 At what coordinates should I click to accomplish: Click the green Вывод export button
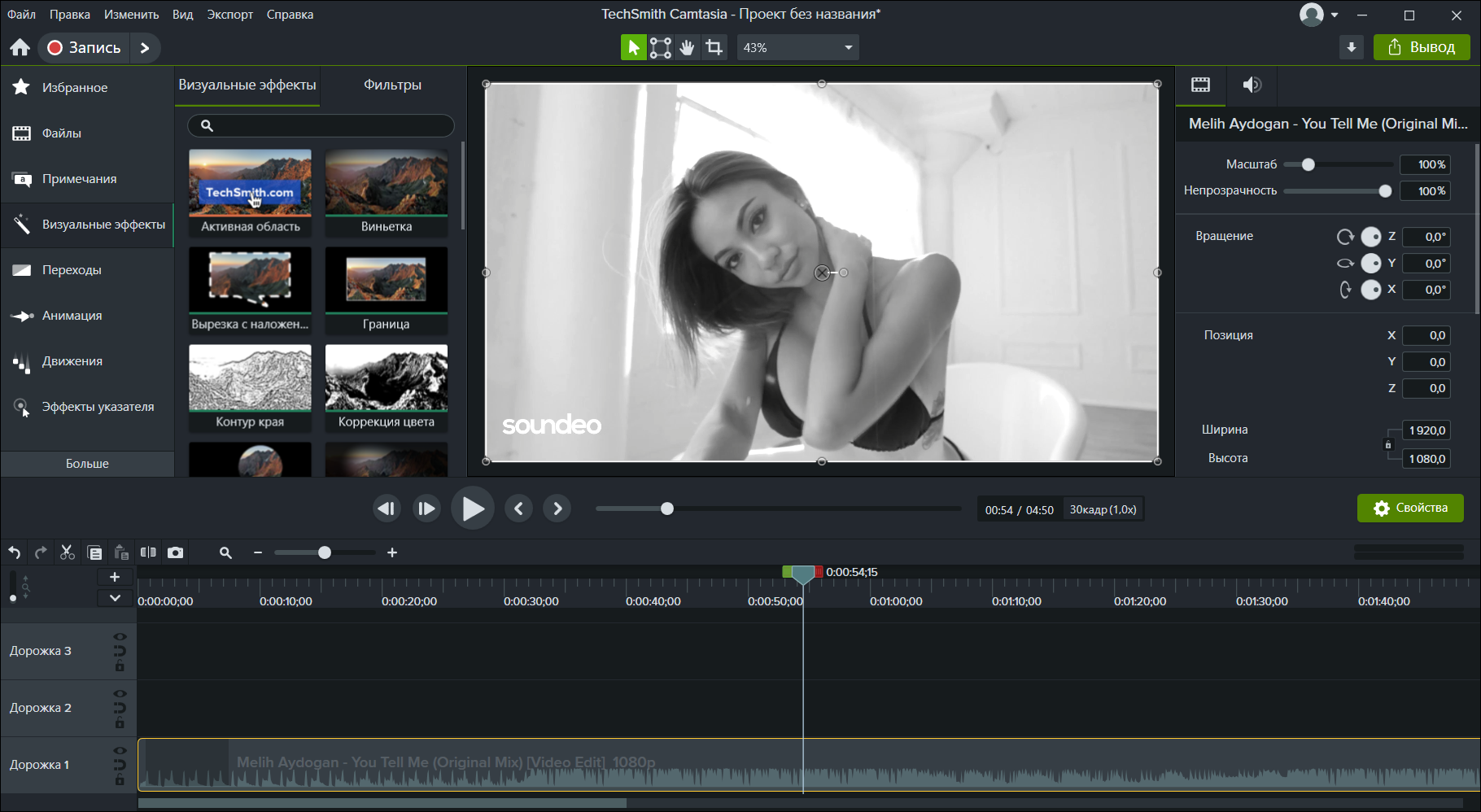[x=1422, y=47]
